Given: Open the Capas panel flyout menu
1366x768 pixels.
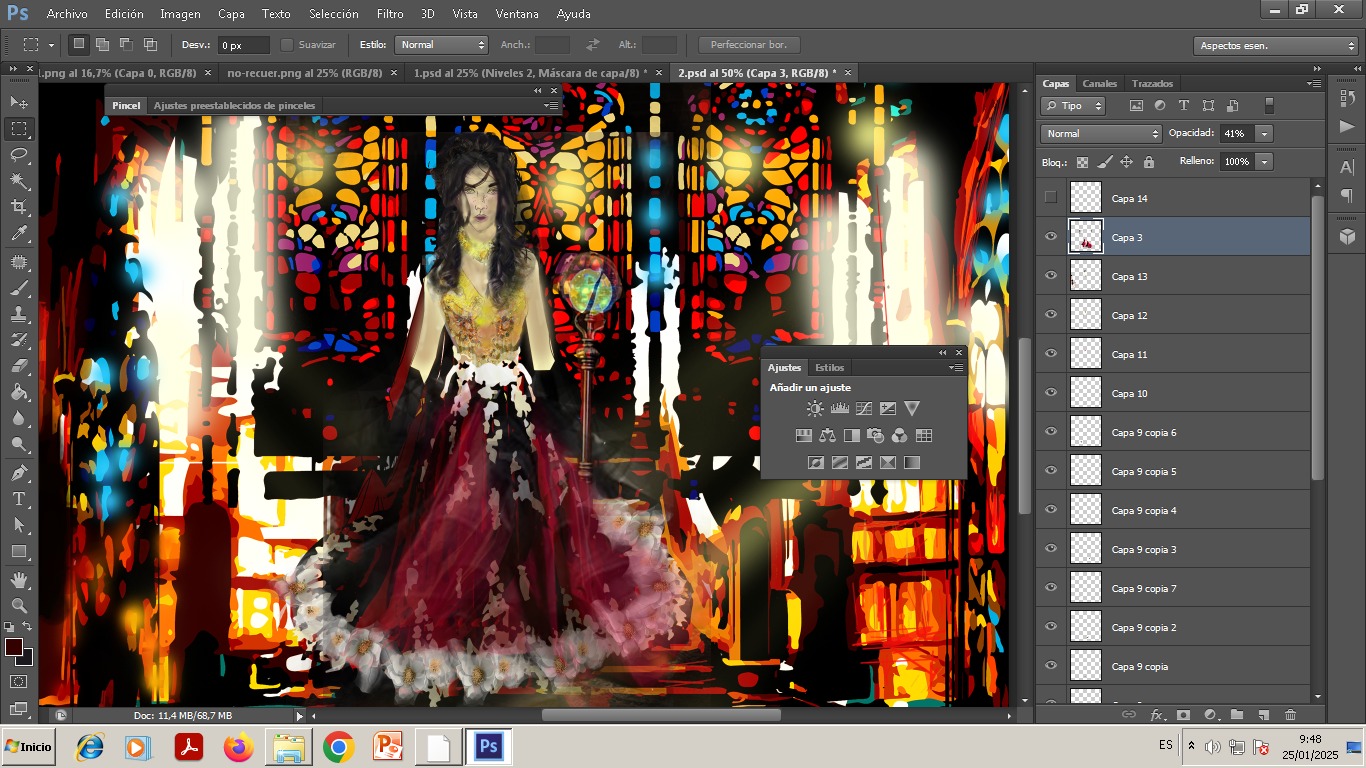Looking at the screenshot, I should click(x=1315, y=84).
